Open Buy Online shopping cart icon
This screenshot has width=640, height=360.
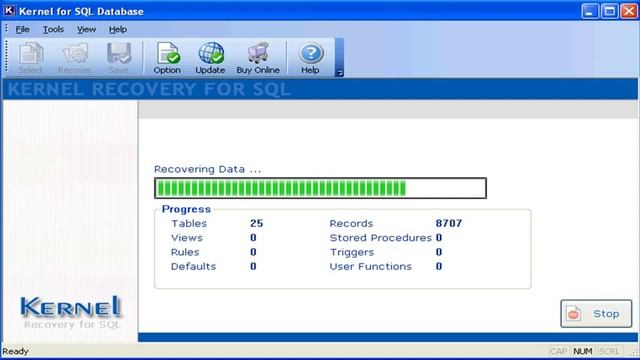[x=258, y=58]
